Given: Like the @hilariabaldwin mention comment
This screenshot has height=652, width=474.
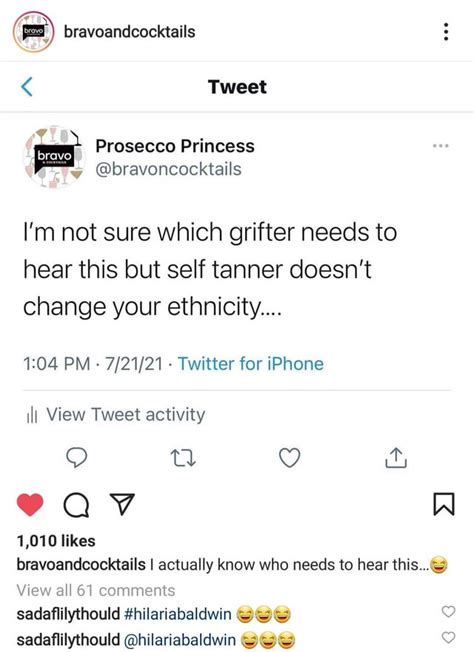Looking at the screenshot, I should tap(448, 637).
